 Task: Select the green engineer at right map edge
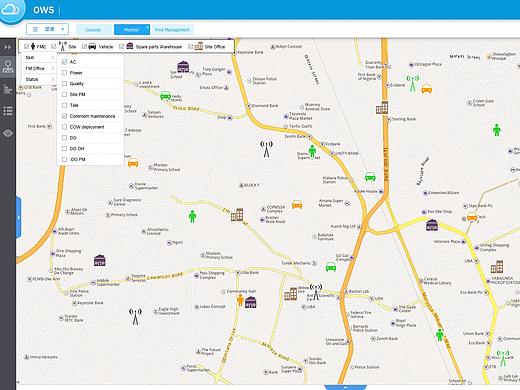tap(497, 130)
